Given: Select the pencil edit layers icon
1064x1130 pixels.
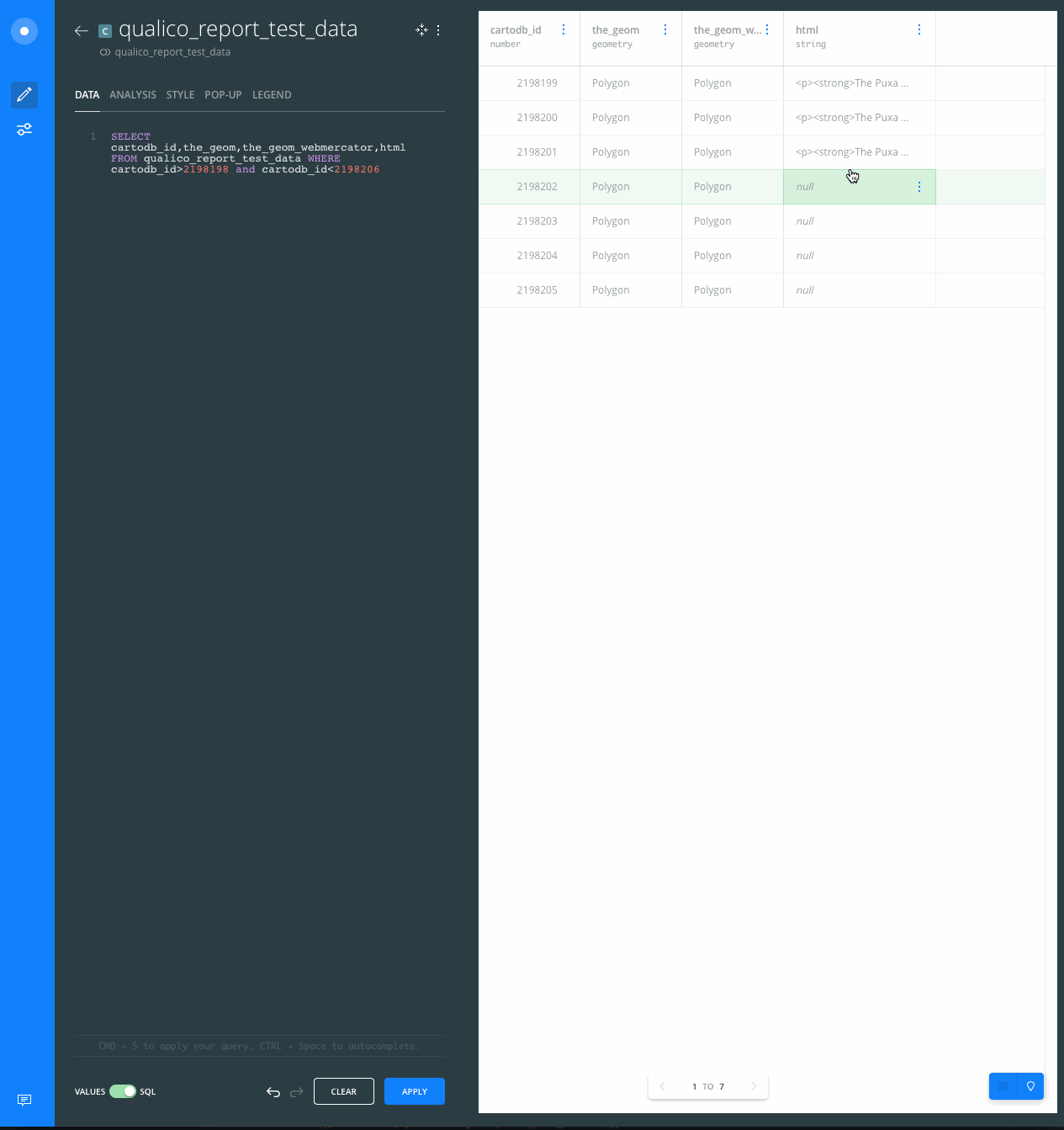Looking at the screenshot, I should (24, 94).
